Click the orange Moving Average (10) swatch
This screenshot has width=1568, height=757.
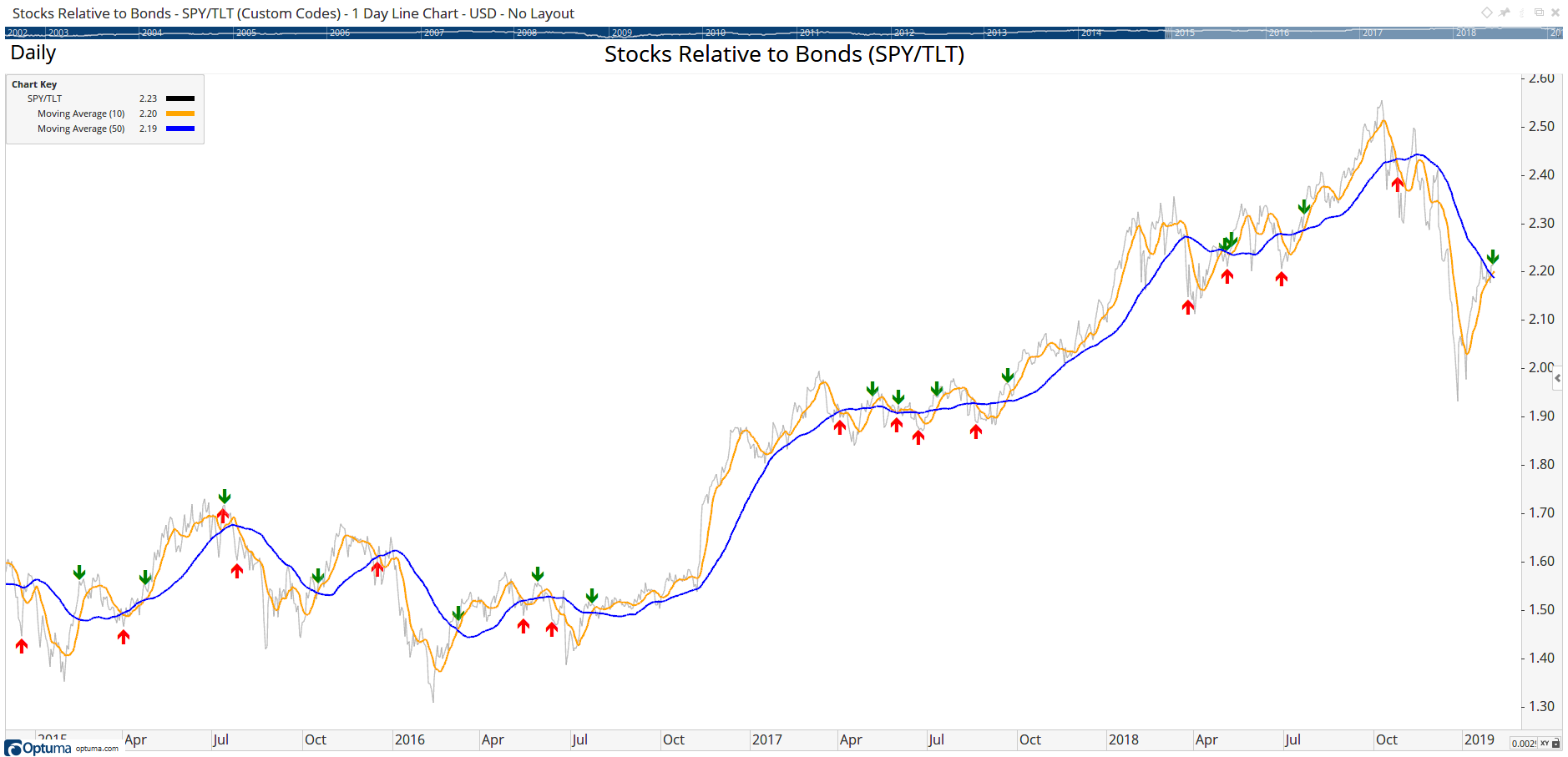[x=180, y=114]
